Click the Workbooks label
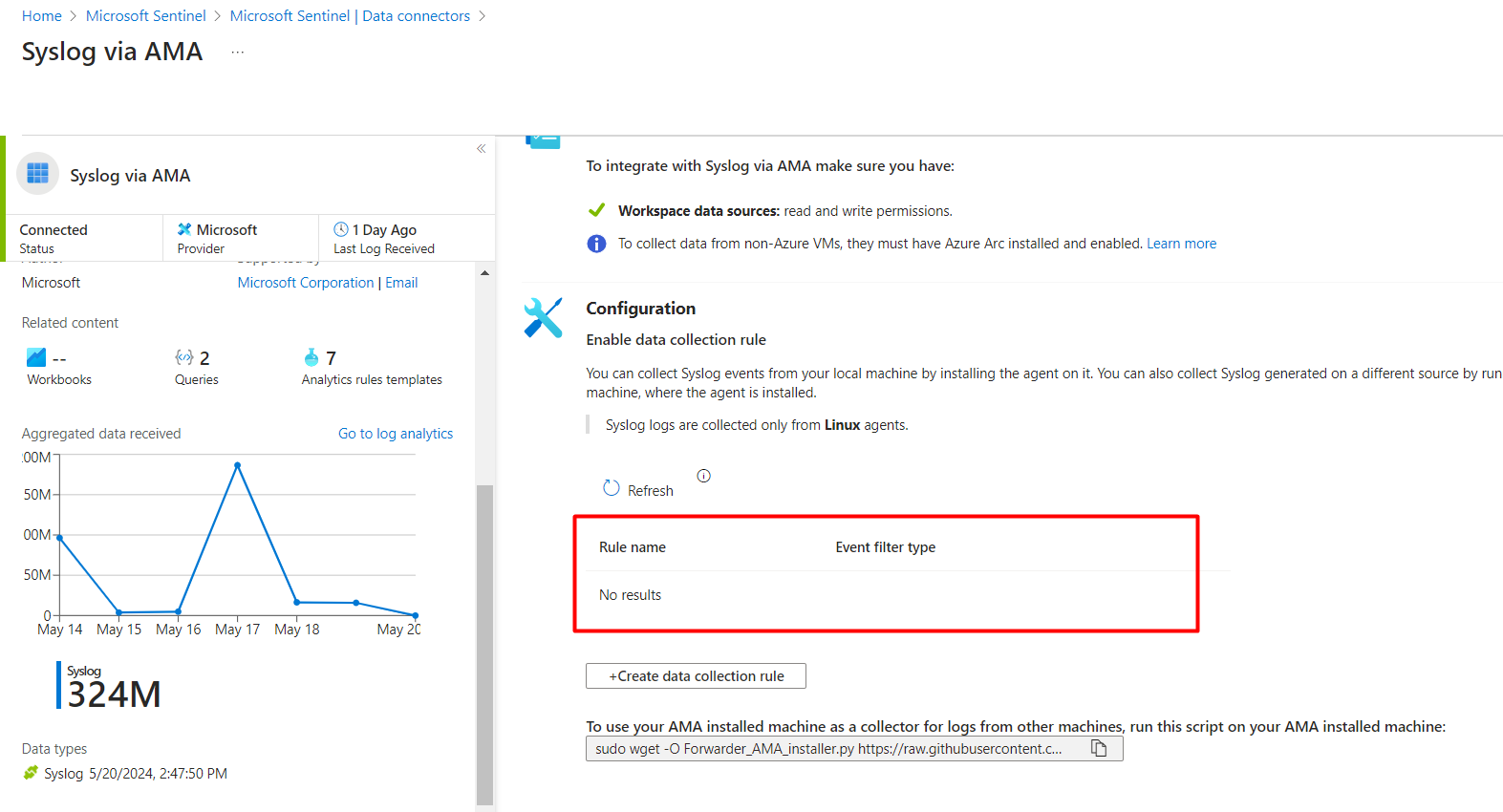Image resolution: width=1503 pixels, height=812 pixels. (x=59, y=380)
